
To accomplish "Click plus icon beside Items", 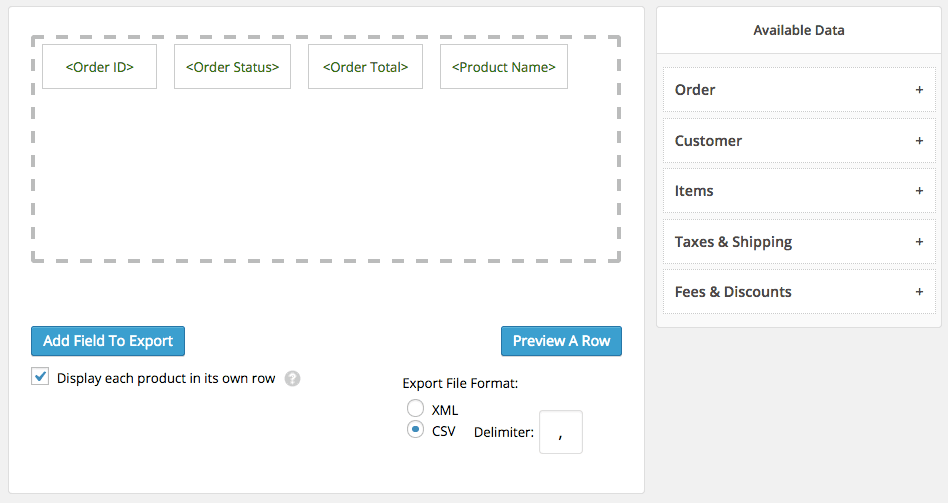I will pos(919,191).
